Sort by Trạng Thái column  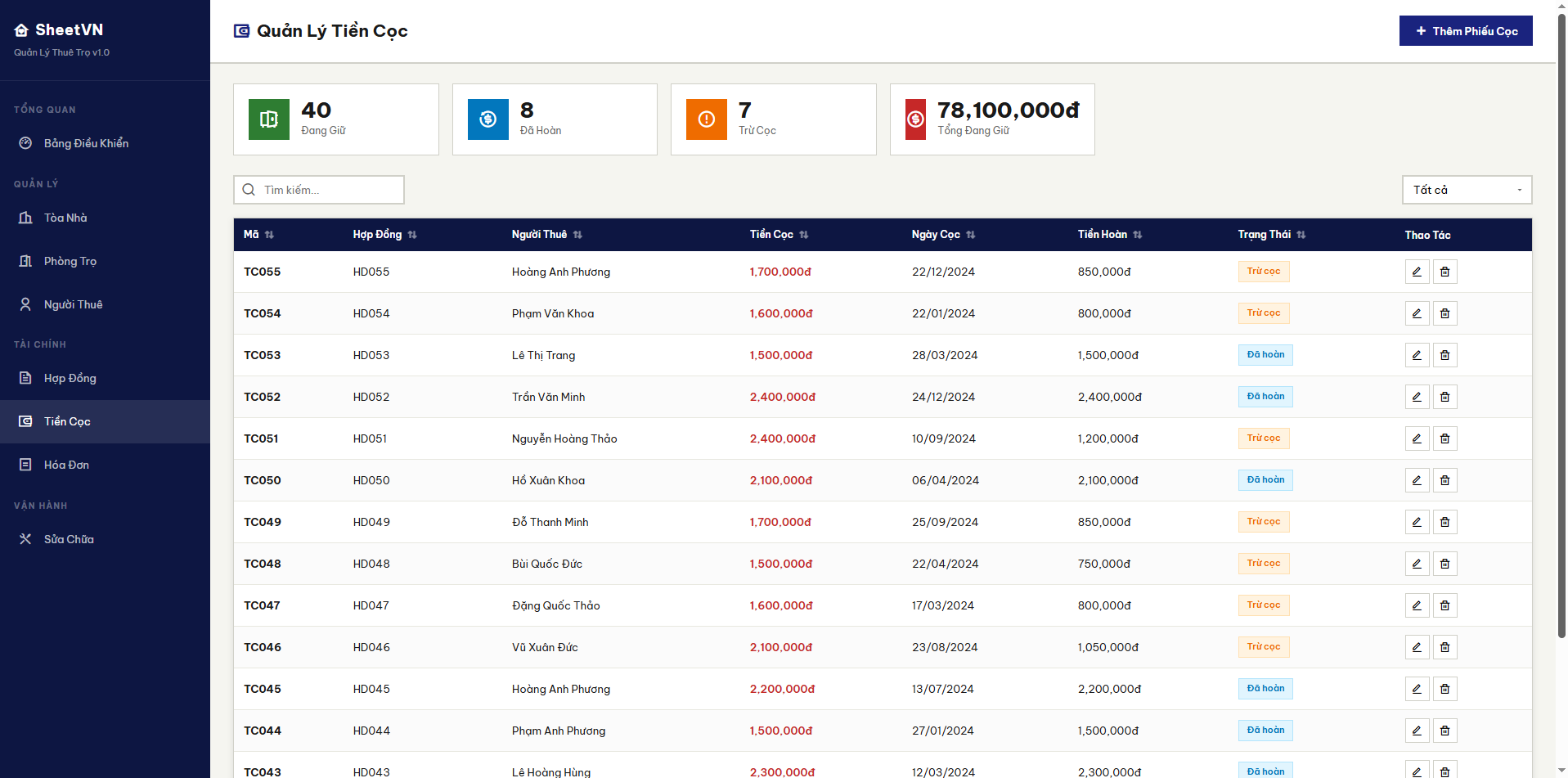(x=1301, y=235)
